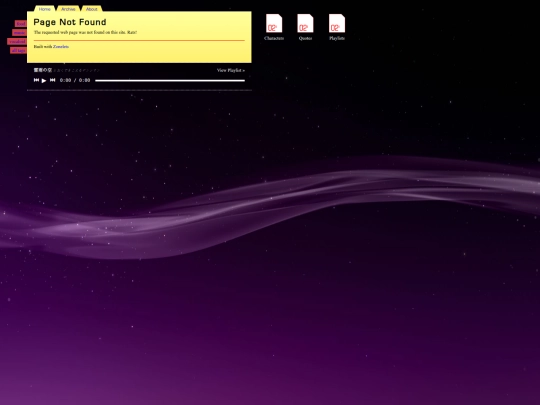540x405 pixels.
Task: Click the Japanese song title text
Action: tap(43, 70)
